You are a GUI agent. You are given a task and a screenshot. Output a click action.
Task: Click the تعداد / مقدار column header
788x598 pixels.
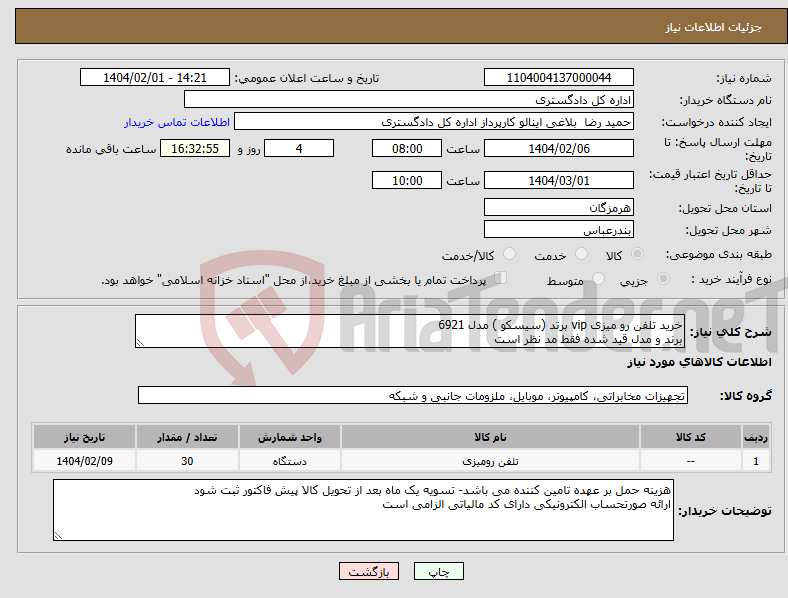click(187, 437)
